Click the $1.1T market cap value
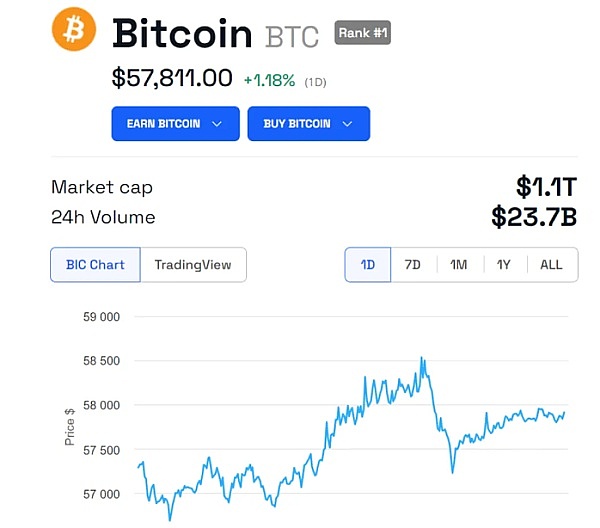Screen dimensions: 600x528 pos(546,187)
